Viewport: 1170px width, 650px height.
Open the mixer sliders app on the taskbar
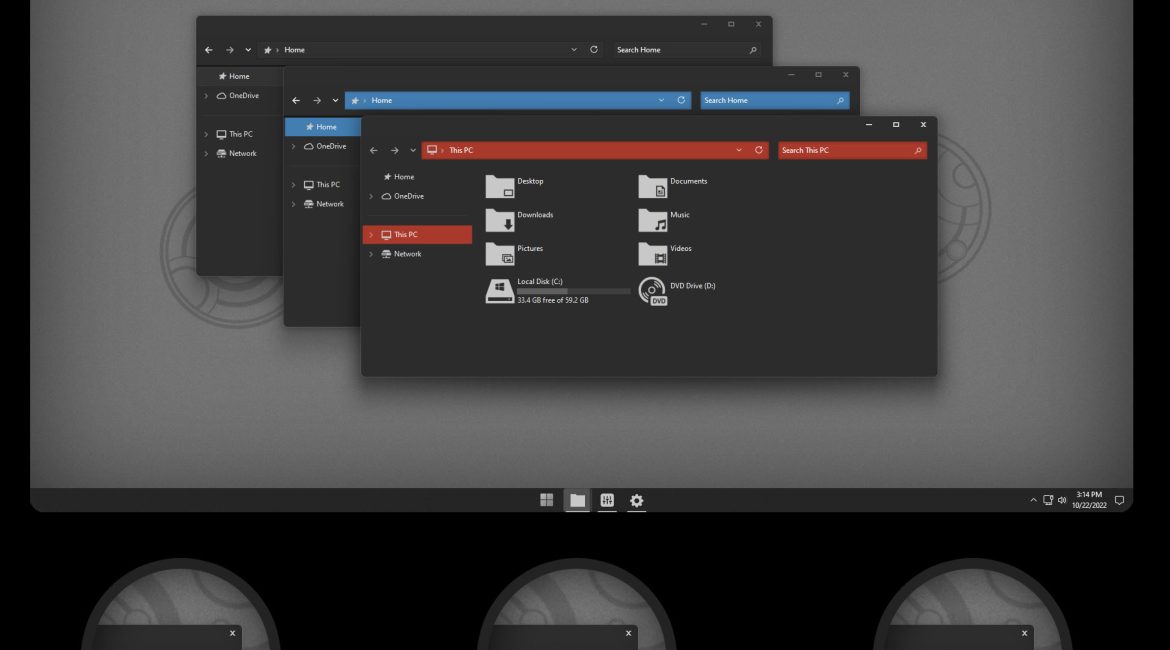point(607,500)
